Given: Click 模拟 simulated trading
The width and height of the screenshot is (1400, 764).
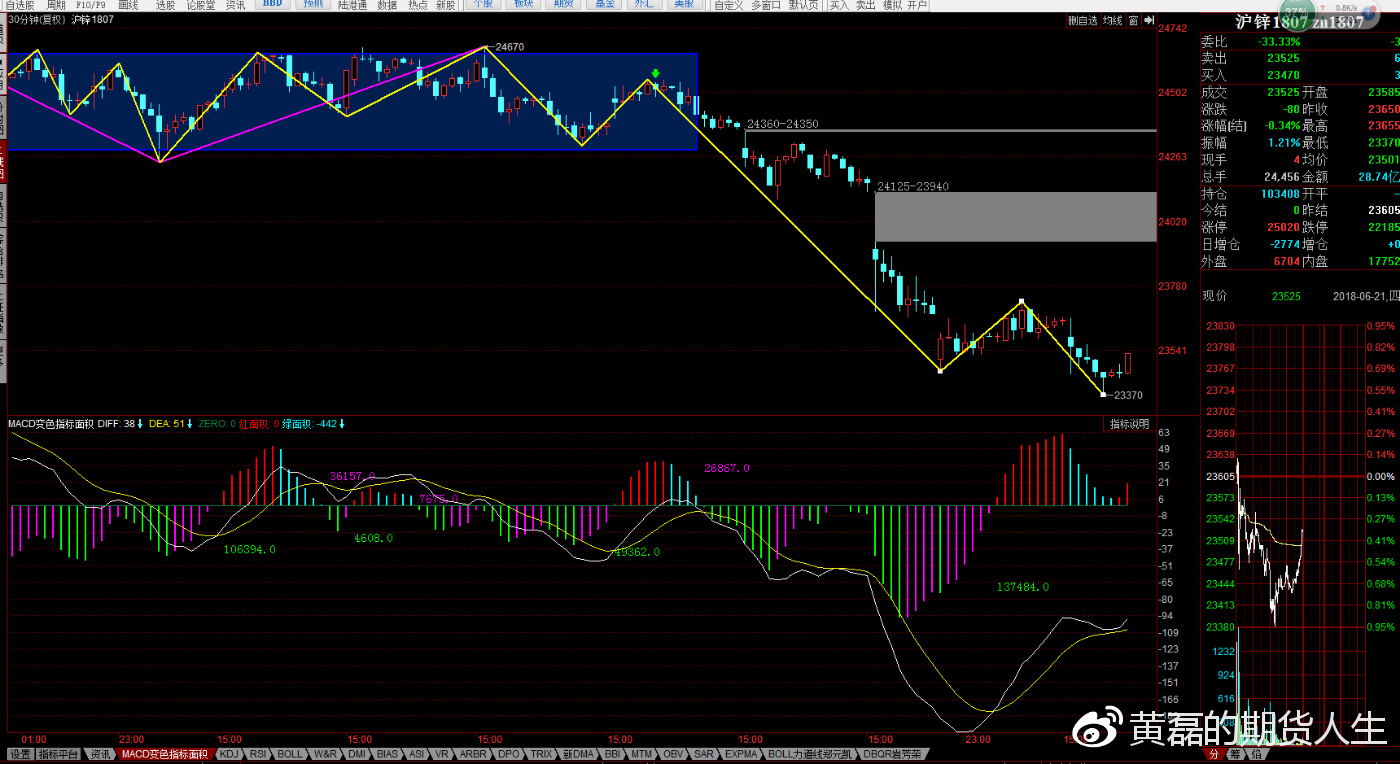Looking at the screenshot, I should (x=892, y=5).
